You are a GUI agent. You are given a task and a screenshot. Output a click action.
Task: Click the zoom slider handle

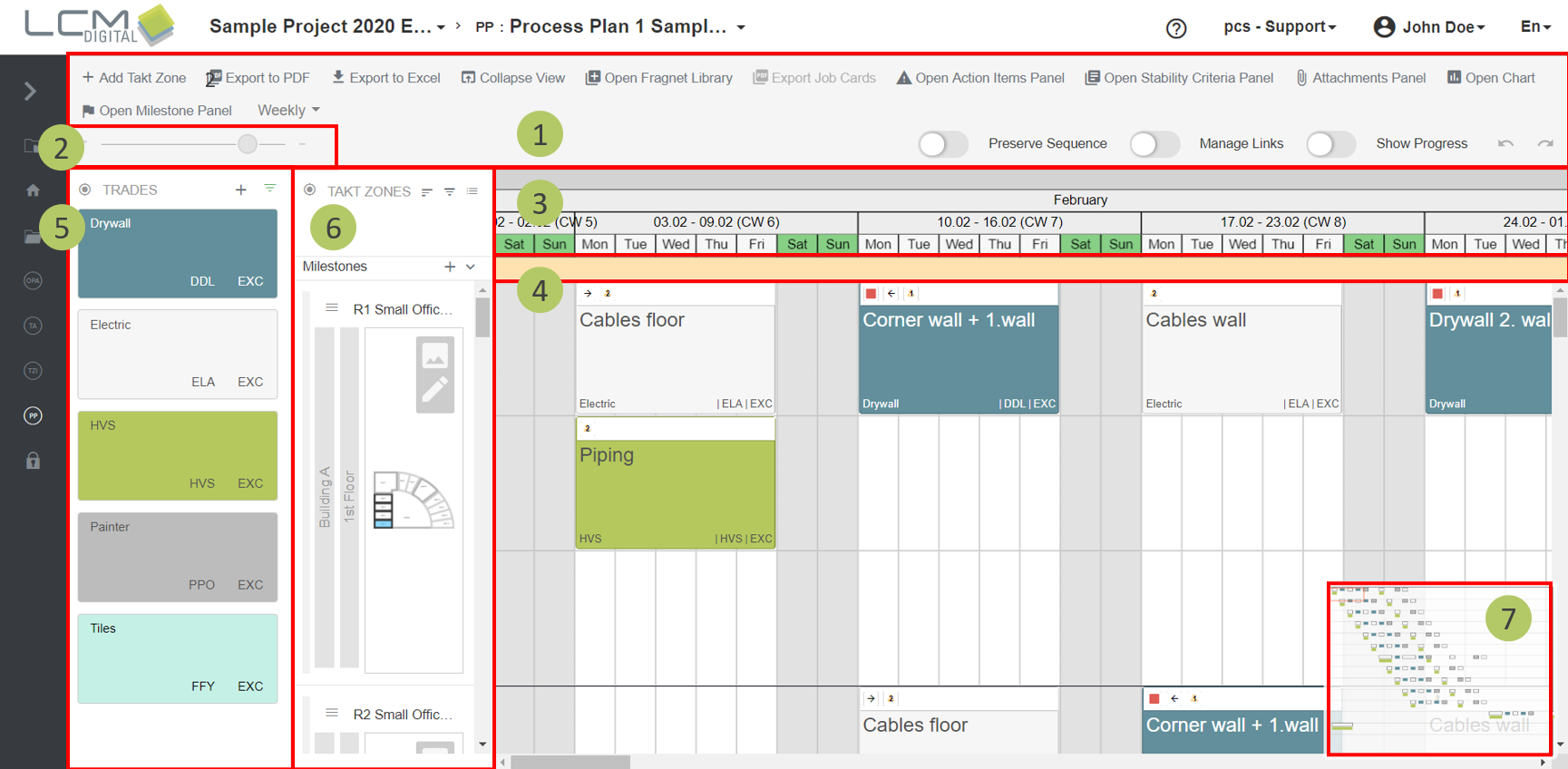coord(248,143)
